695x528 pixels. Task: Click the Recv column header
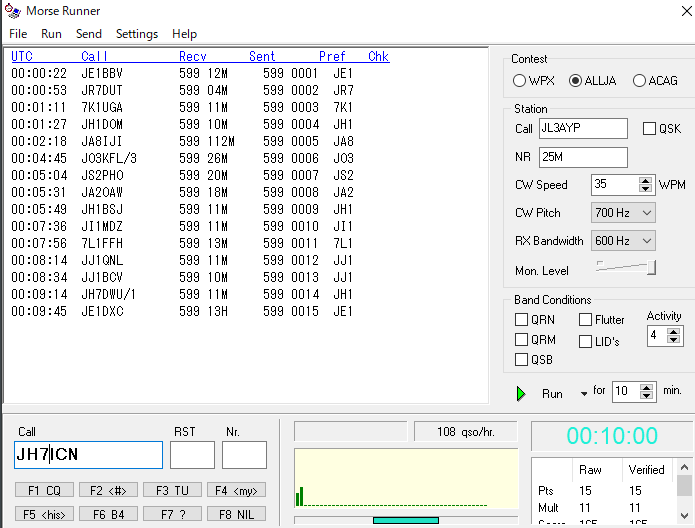(193, 56)
